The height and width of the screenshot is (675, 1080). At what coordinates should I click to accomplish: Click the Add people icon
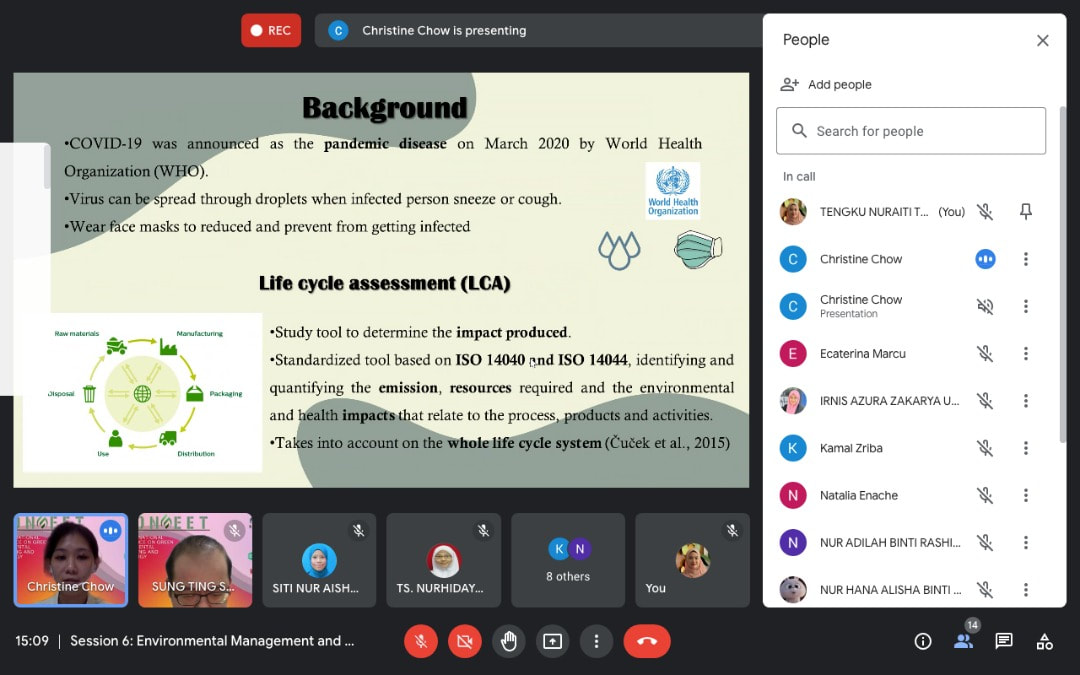tap(790, 85)
